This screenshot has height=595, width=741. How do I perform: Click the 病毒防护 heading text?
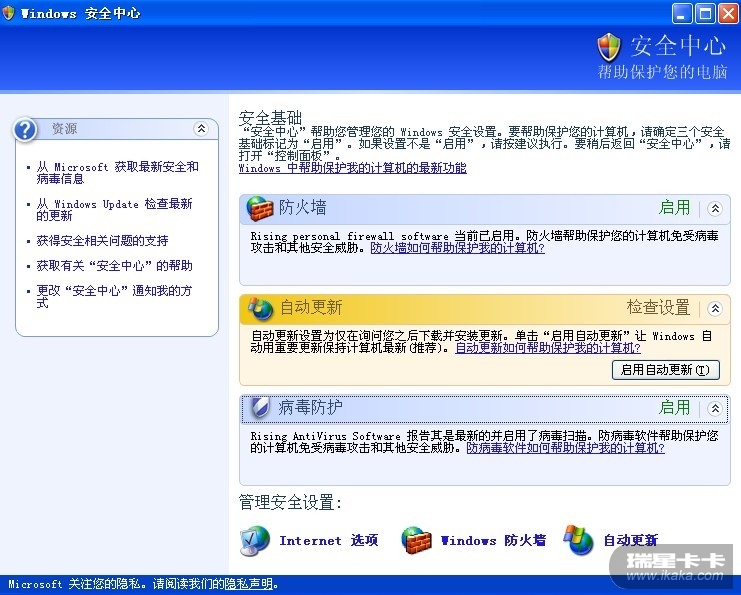(310, 407)
